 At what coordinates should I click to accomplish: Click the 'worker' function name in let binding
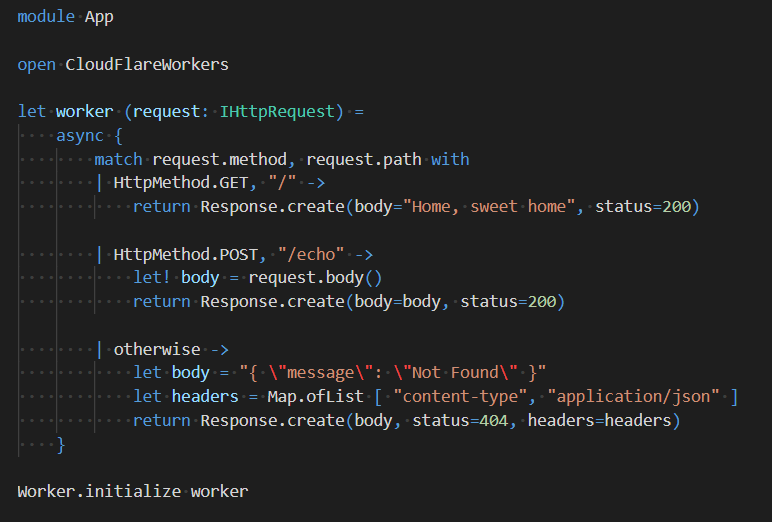(84, 111)
